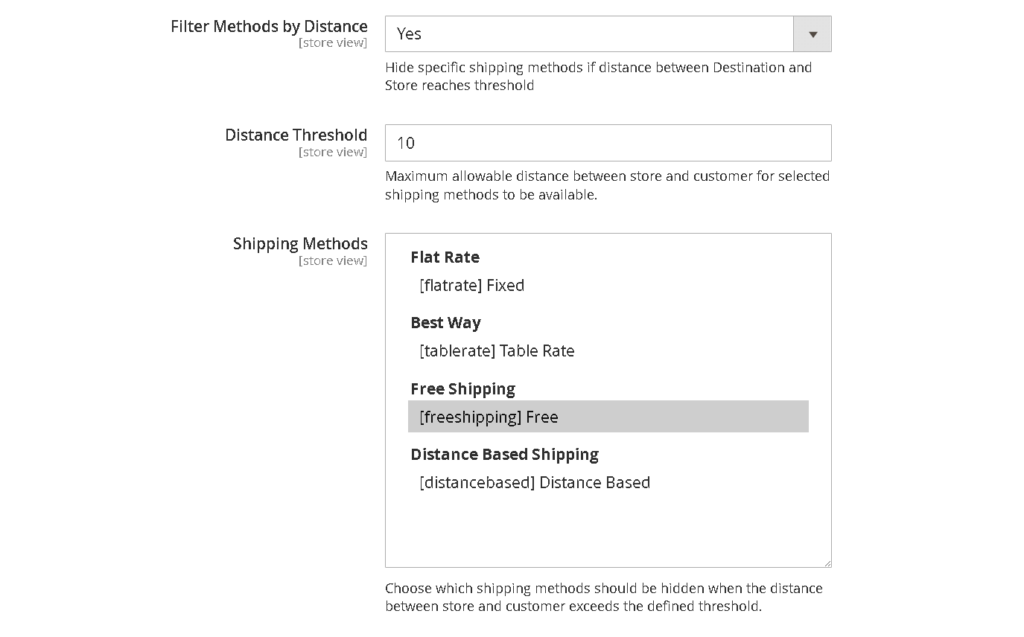Select the value 10 in Distance Threshold
This screenshot has width=1024, height=637.
click(404, 143)
